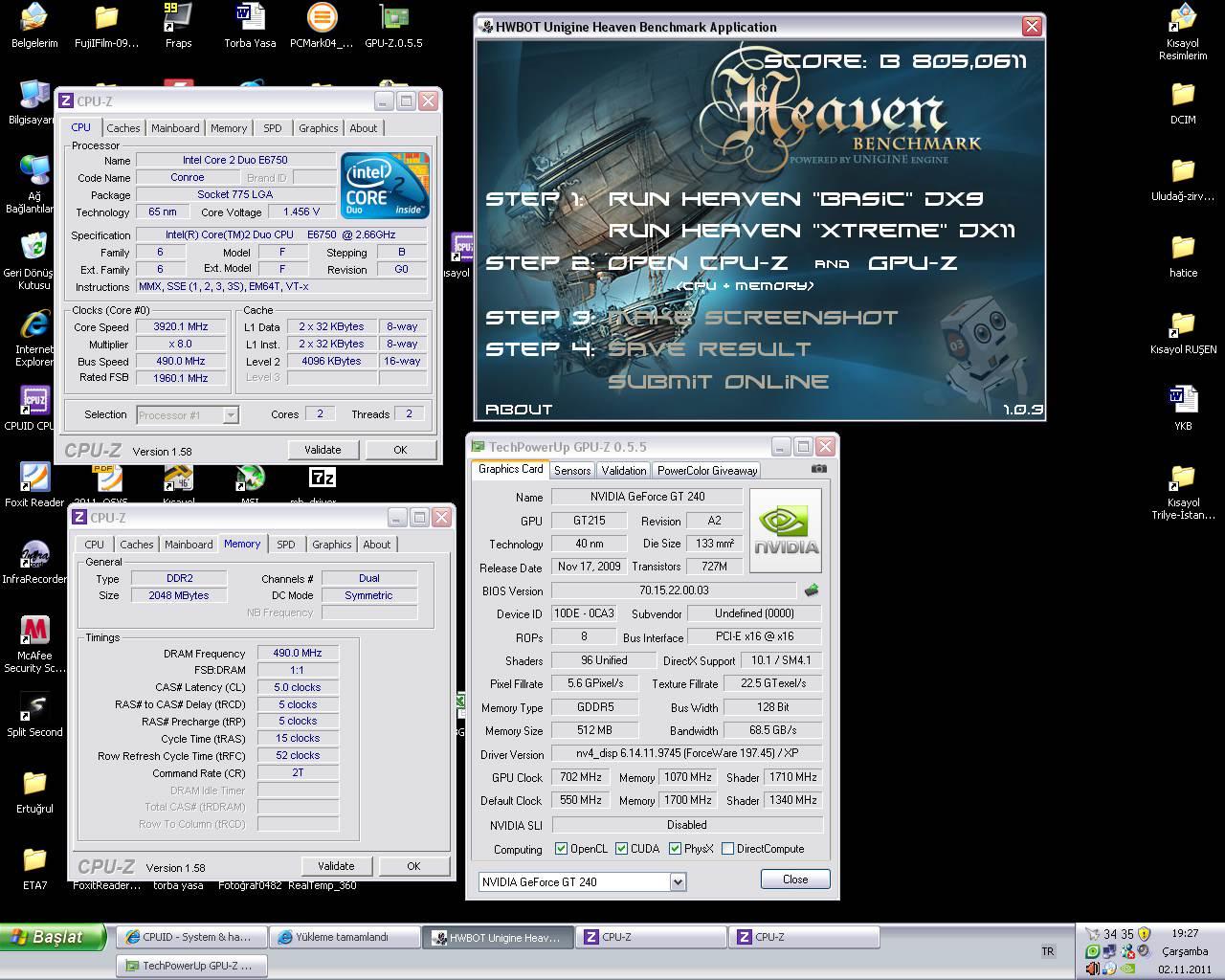1225x980 pixels.
Task: Click GPU-Z screenshot camera icon
Action: 818,469
